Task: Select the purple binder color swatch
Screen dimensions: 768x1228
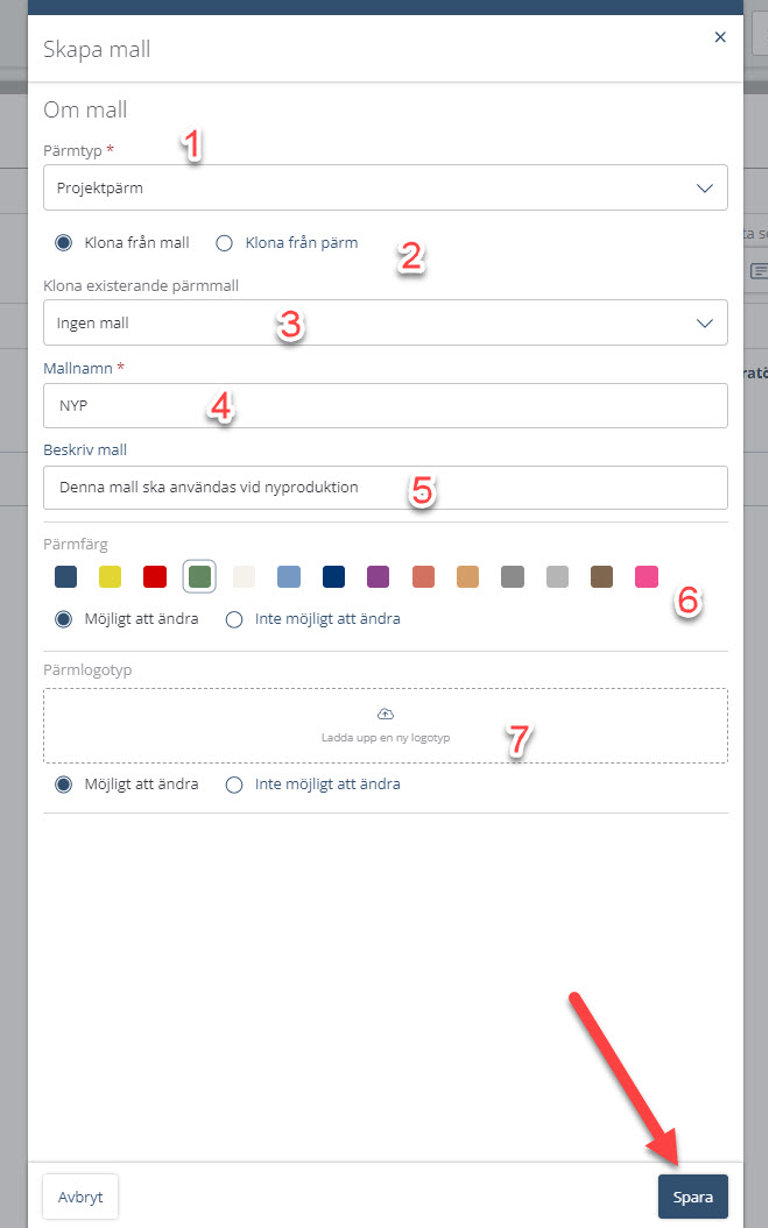Action: 378,576
